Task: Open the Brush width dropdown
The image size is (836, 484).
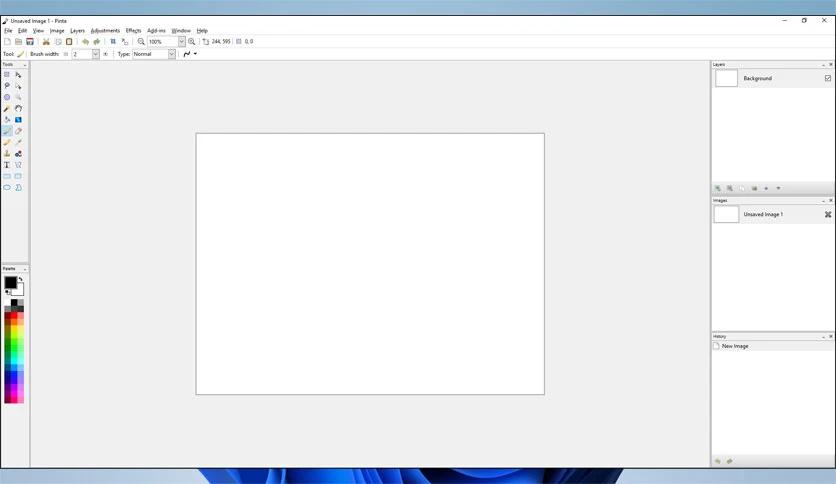Action: click(95, 54)
